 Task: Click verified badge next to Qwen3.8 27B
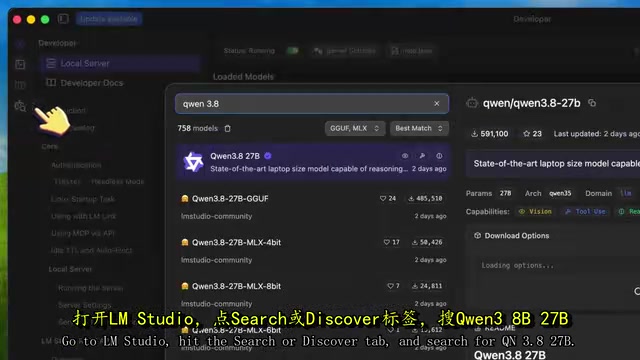click(268, 156)
